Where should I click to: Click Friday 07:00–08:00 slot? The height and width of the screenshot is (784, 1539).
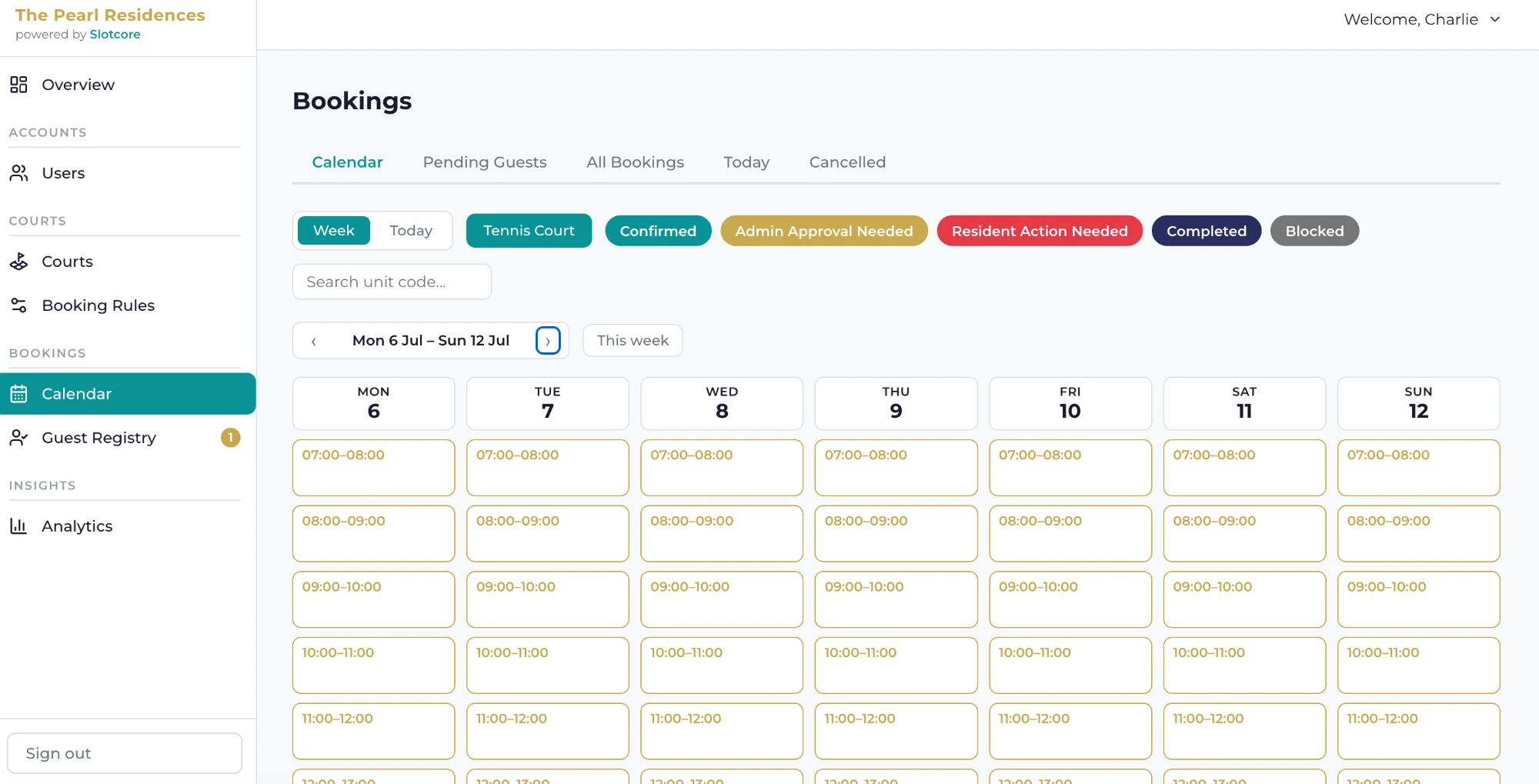1070,468
